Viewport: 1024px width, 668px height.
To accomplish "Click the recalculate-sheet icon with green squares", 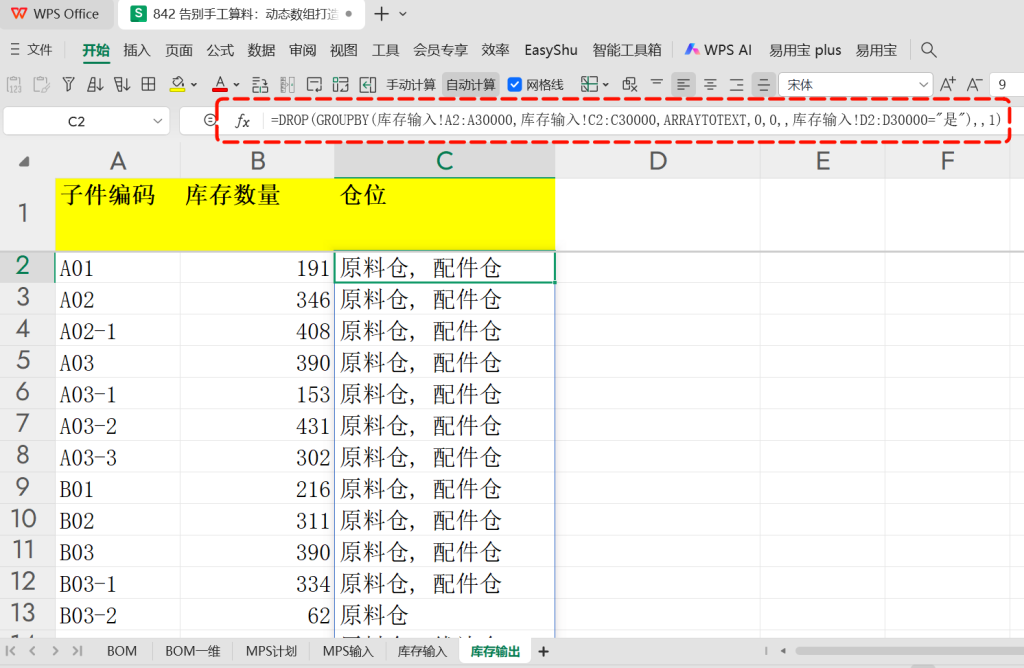I will click(x=340, y=84).
